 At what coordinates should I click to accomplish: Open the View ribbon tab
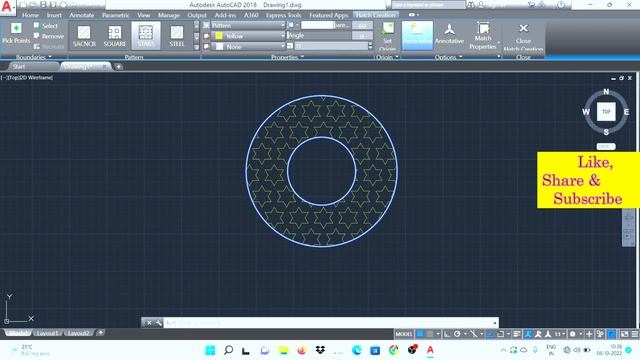tap(144, 15)
